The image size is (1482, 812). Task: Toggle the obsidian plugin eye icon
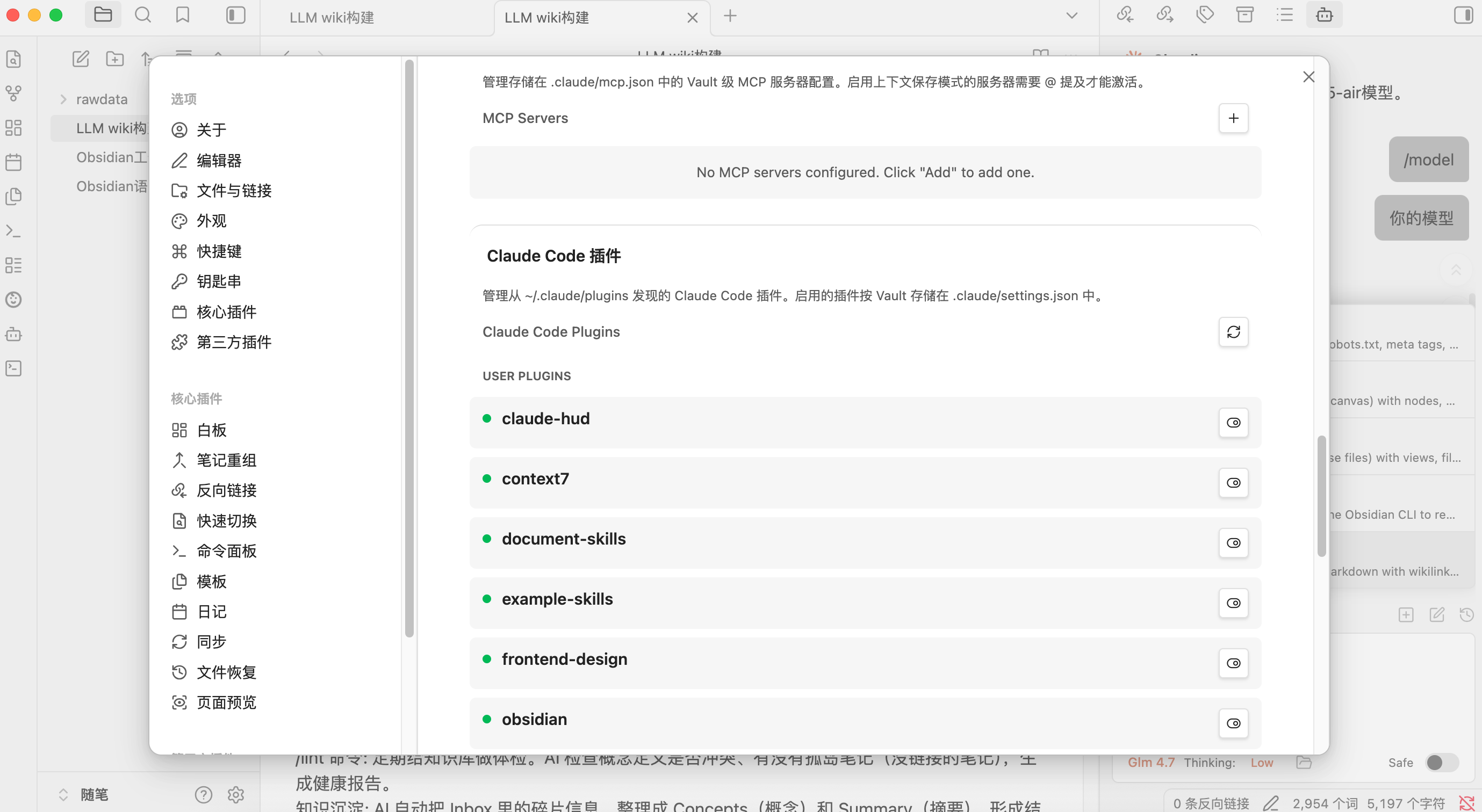(1233, 723)
